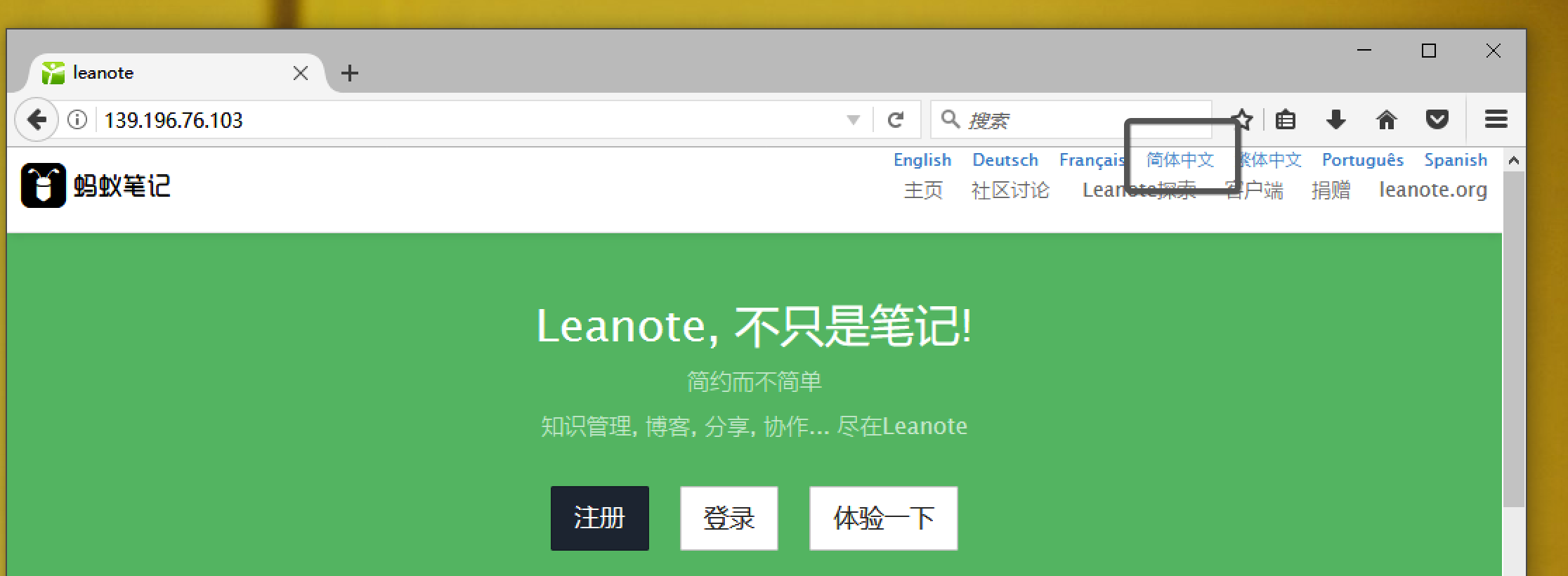Go to the browser home icon
Screen dimensions: 1568x576
click(x=1386, y=120)
